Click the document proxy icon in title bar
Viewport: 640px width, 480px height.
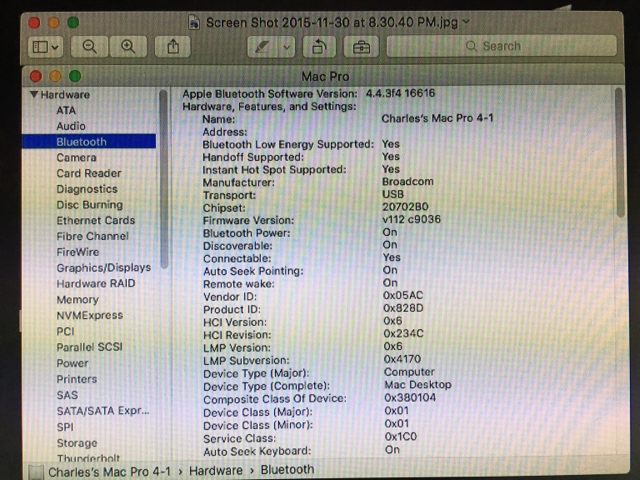(x=194, y=22)
